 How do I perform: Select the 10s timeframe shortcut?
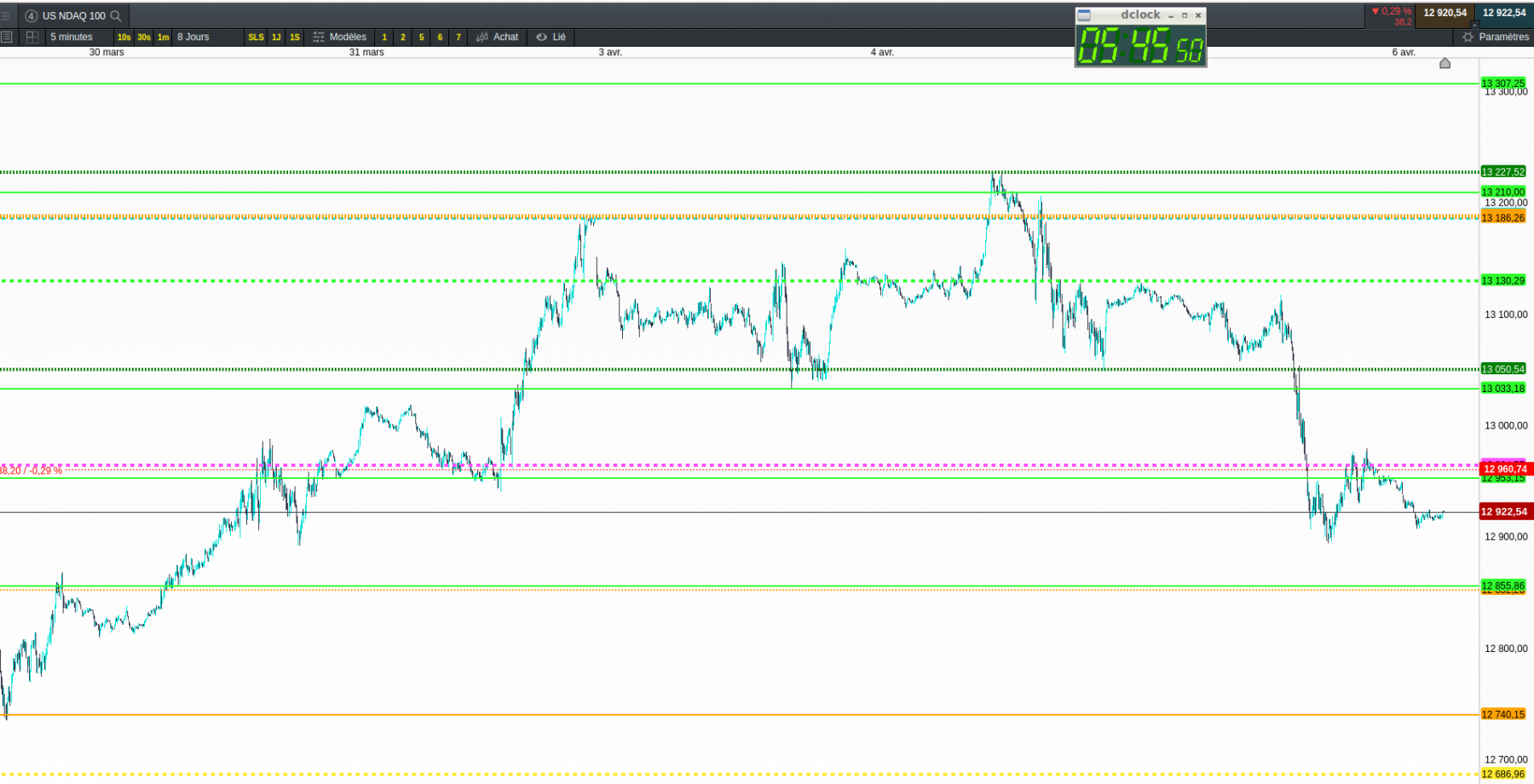pyautogui.click(x=124, y=37)
